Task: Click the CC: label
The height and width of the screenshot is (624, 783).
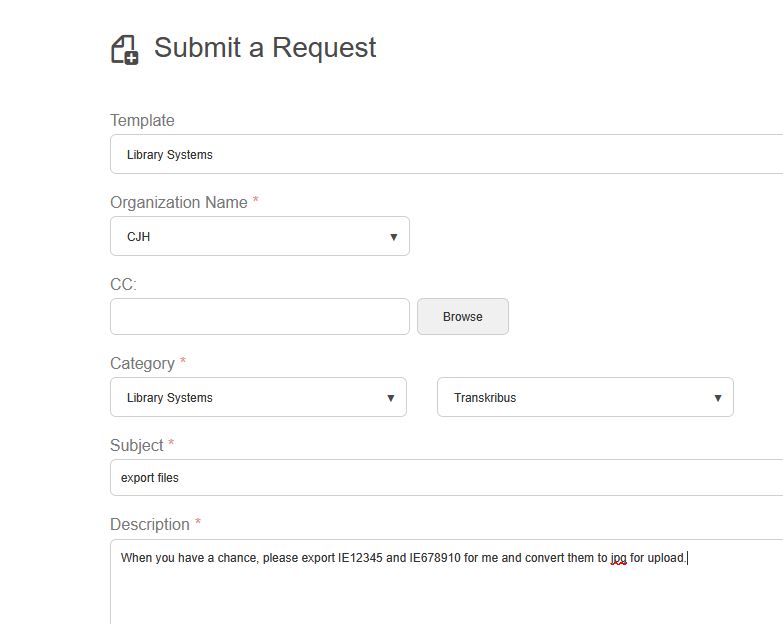Action: [x=123, y=284]
